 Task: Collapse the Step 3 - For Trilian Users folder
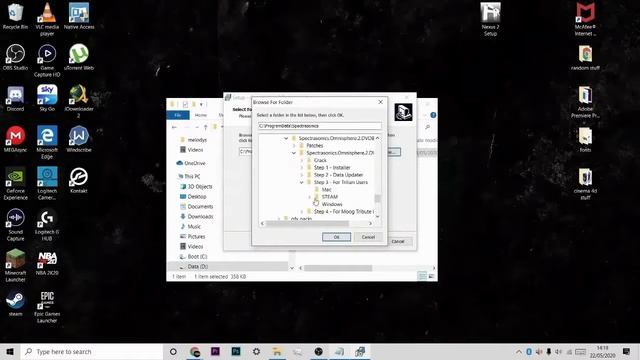[302, 182]
